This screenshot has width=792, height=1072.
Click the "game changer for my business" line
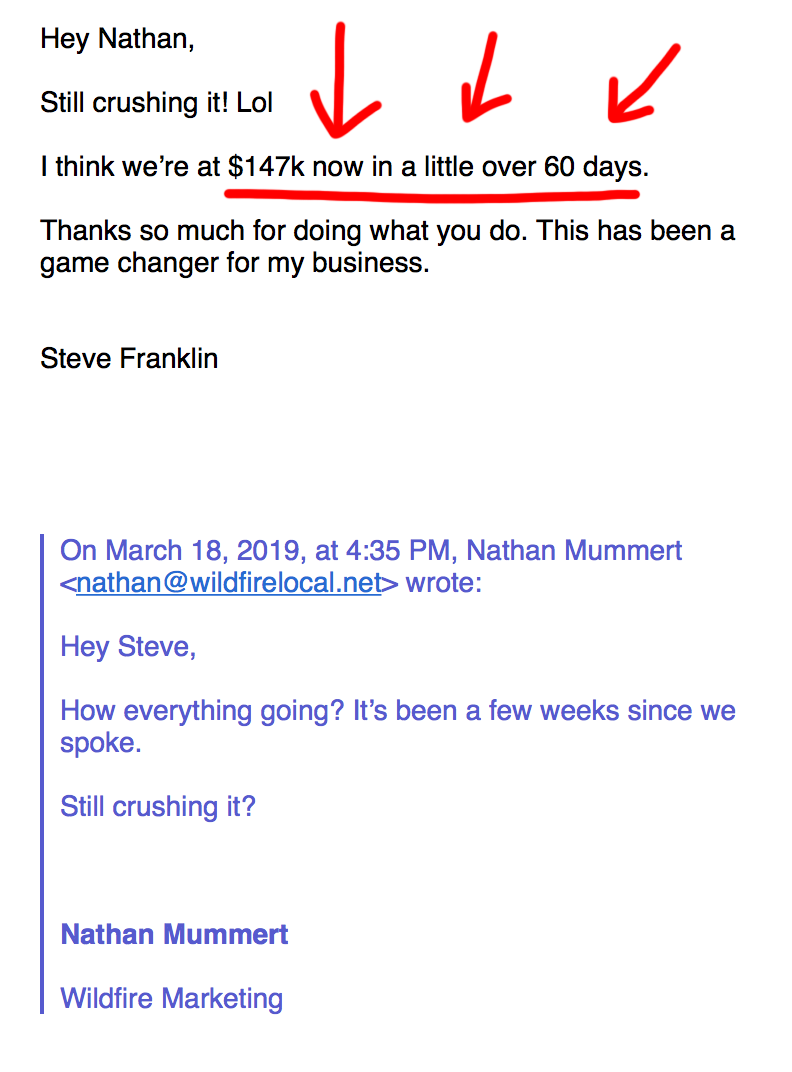235,263
